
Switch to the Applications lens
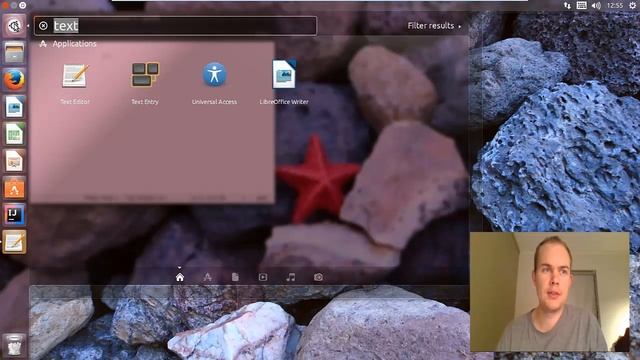(207, 278)
